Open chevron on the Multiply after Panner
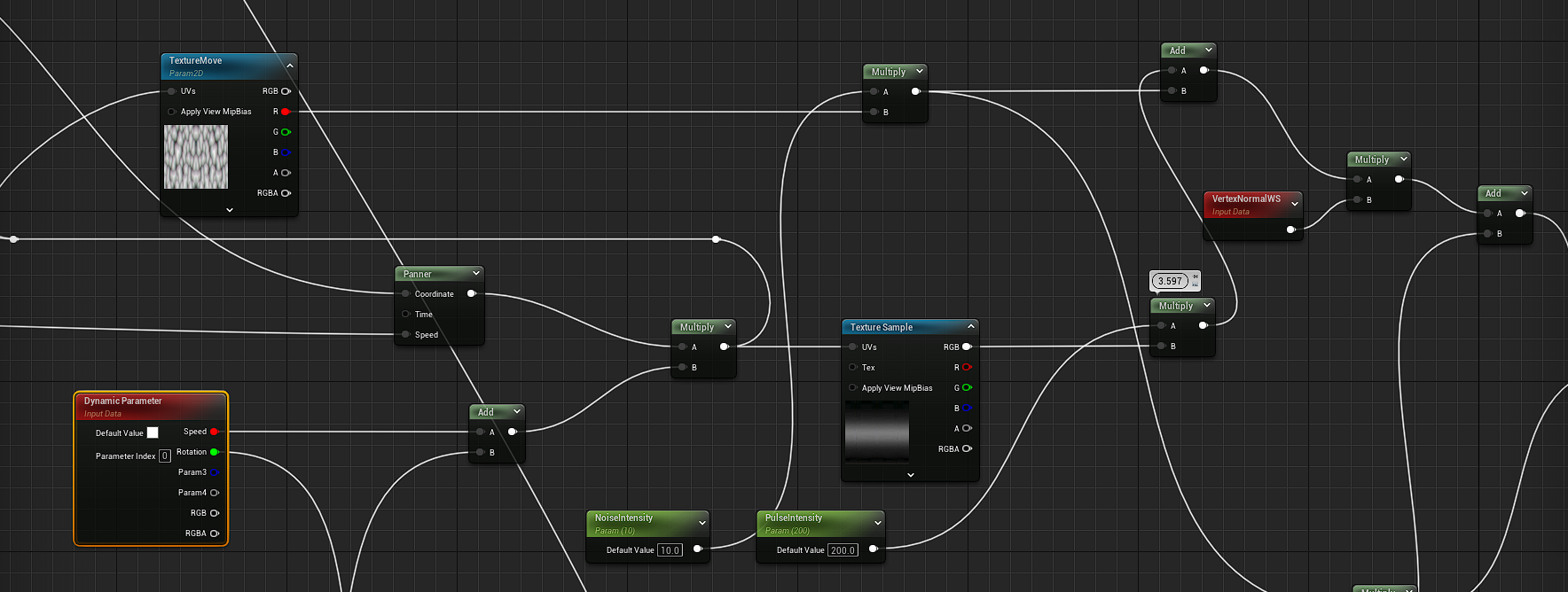Screen dimensions: 1568x592 727,326
